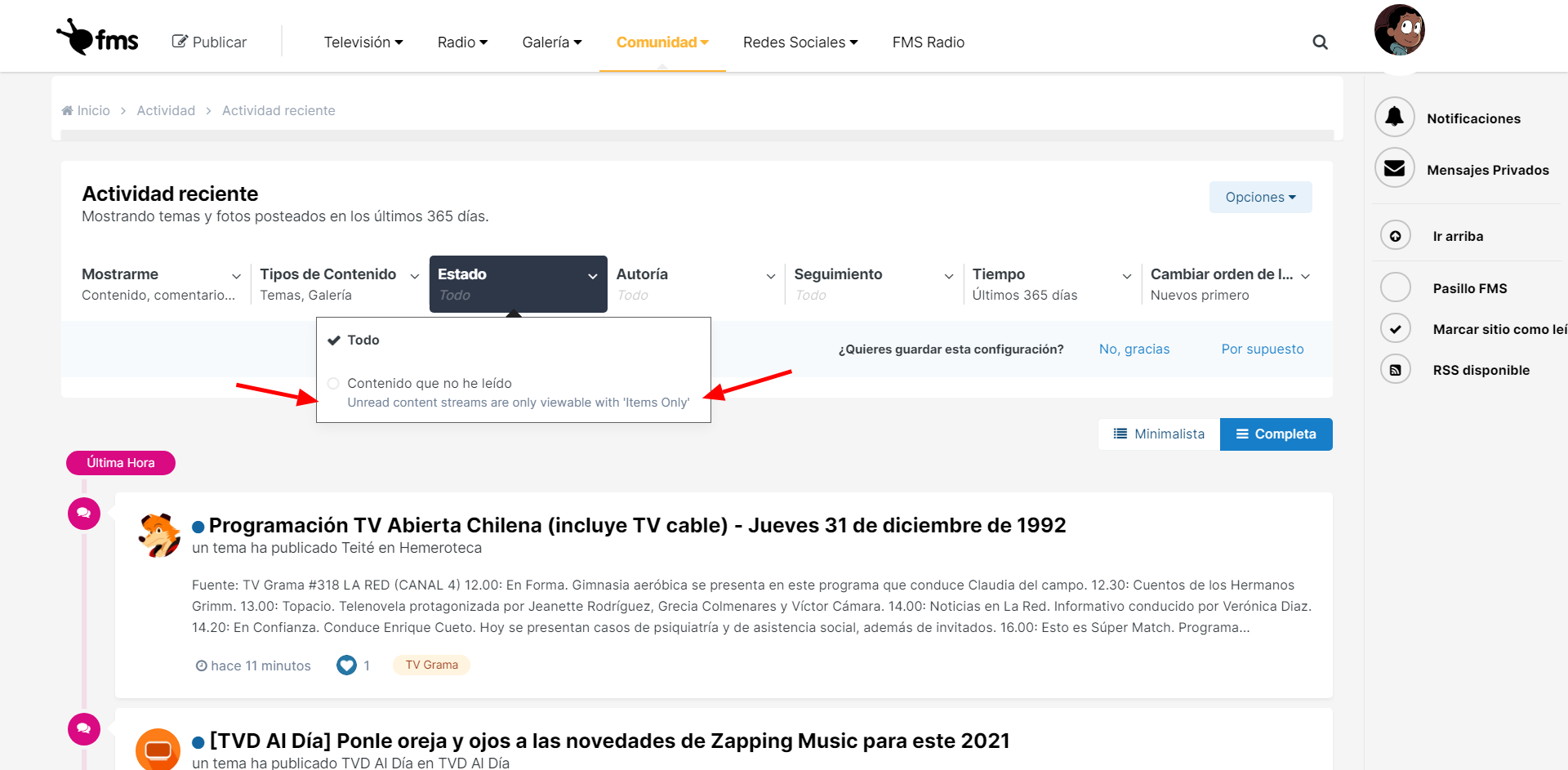
Task: Open user profile avatar at top right
Action: coord(1399,30)
